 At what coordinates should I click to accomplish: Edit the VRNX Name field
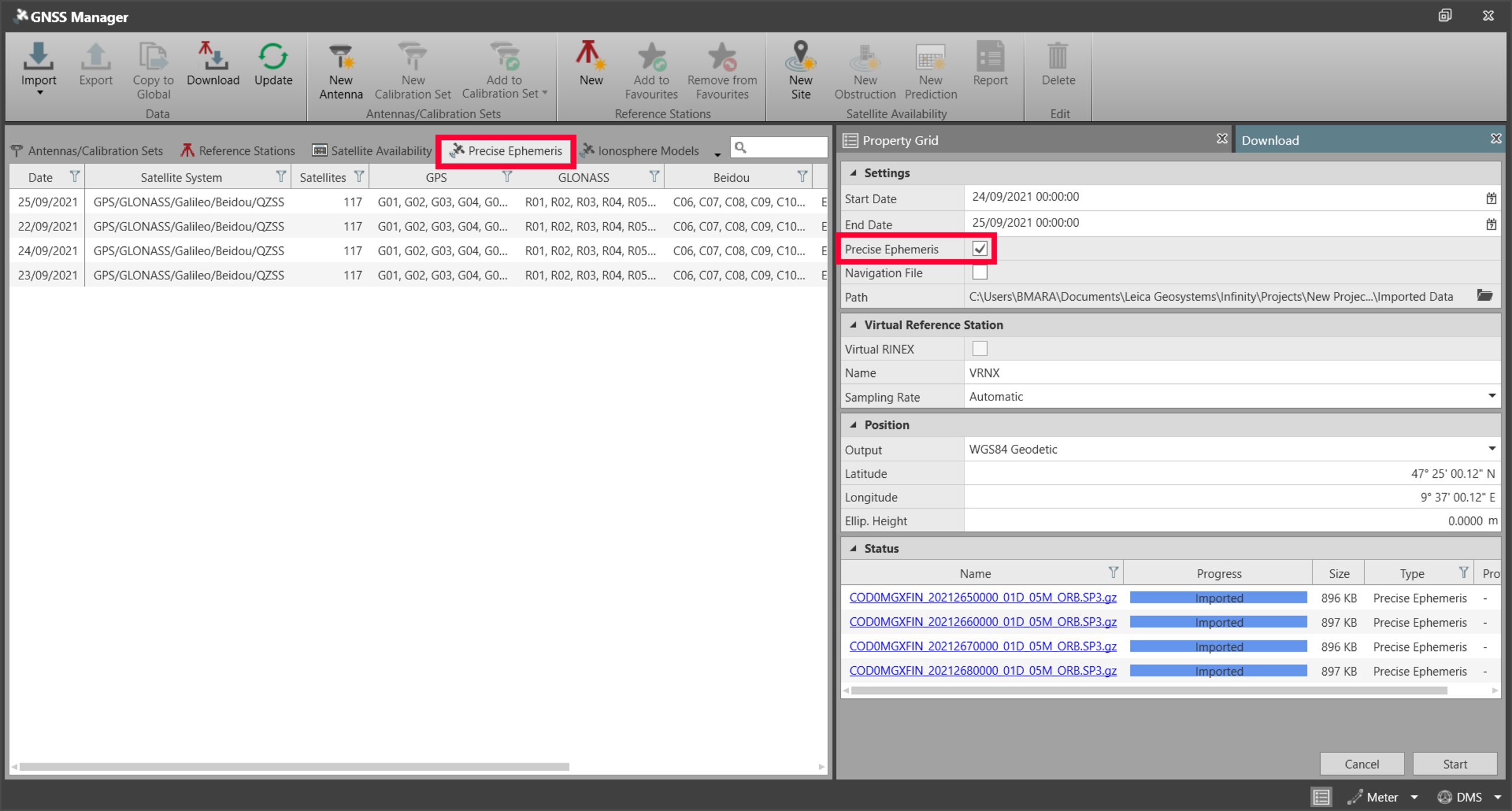[x=1231, y=373]
